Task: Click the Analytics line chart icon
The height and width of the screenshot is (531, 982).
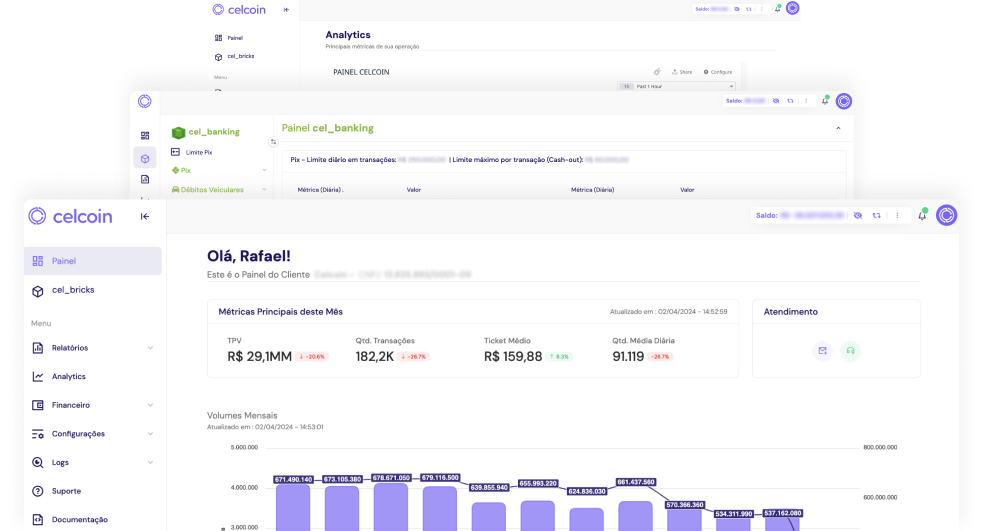Action: [38, 376]
